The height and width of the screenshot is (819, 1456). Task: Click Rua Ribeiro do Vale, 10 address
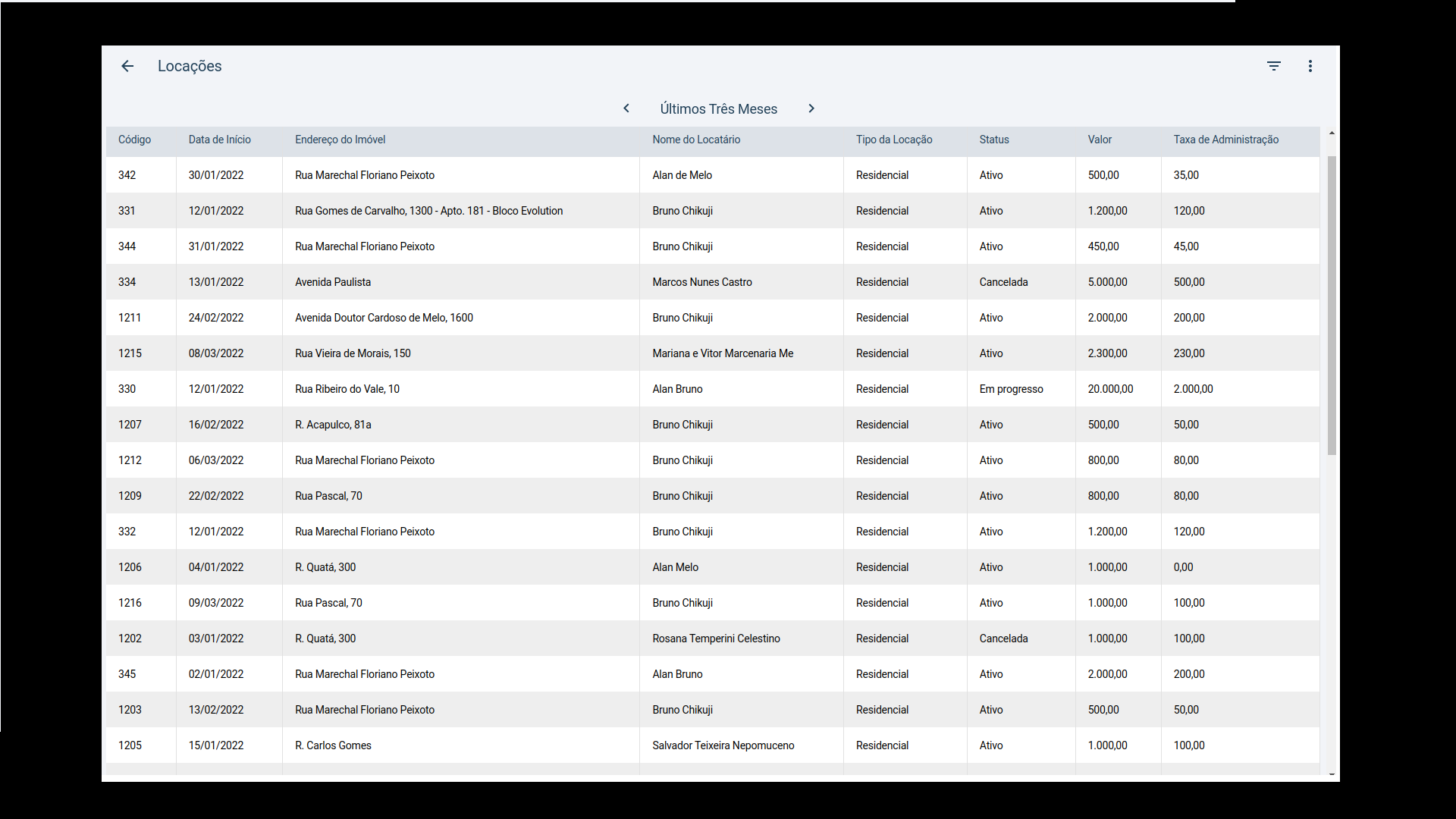[347, 389]
